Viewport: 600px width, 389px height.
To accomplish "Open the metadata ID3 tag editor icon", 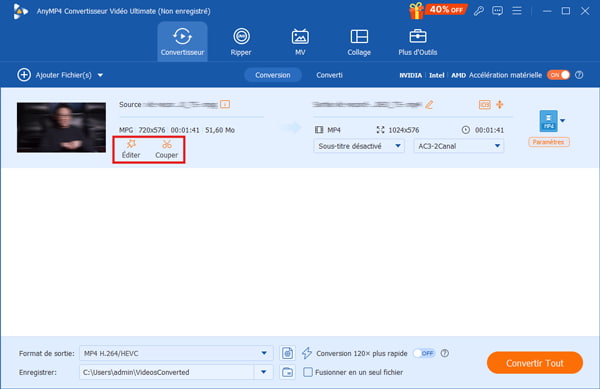I will 484,104.
